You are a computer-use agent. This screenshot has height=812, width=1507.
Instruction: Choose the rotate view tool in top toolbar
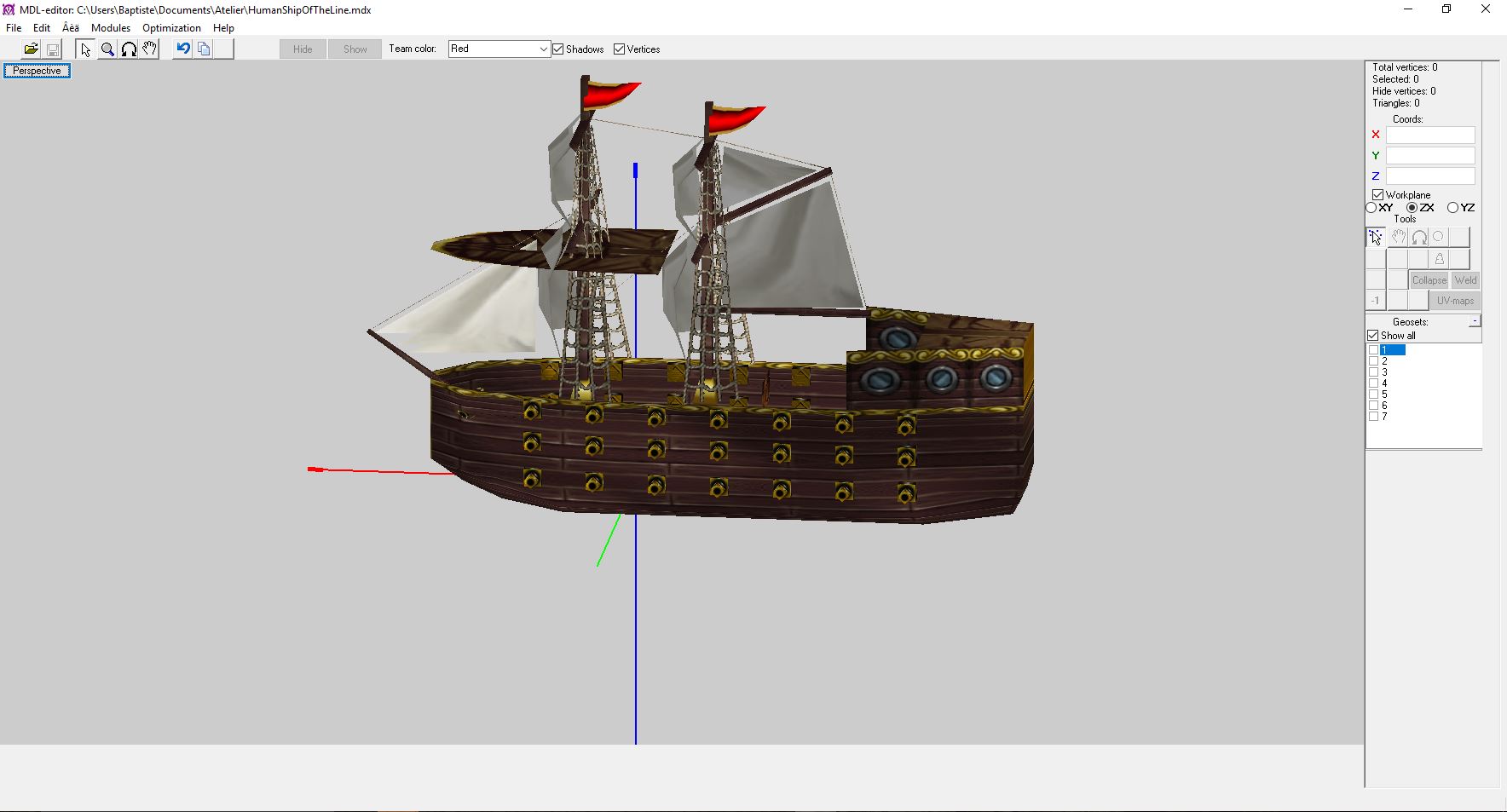[x=129, y=49]
